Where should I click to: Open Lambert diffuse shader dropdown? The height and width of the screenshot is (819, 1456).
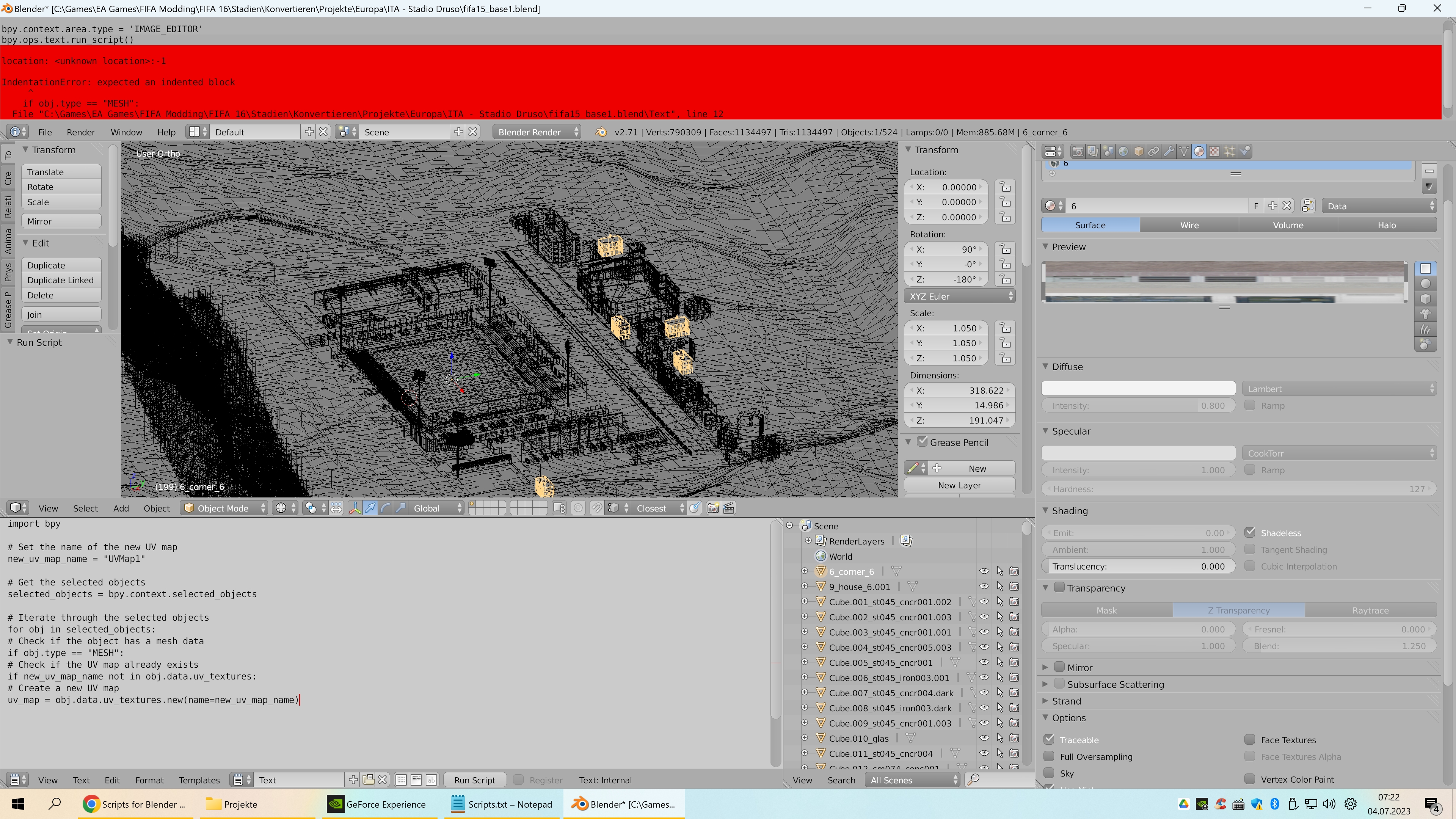(x=1340, y=389)
